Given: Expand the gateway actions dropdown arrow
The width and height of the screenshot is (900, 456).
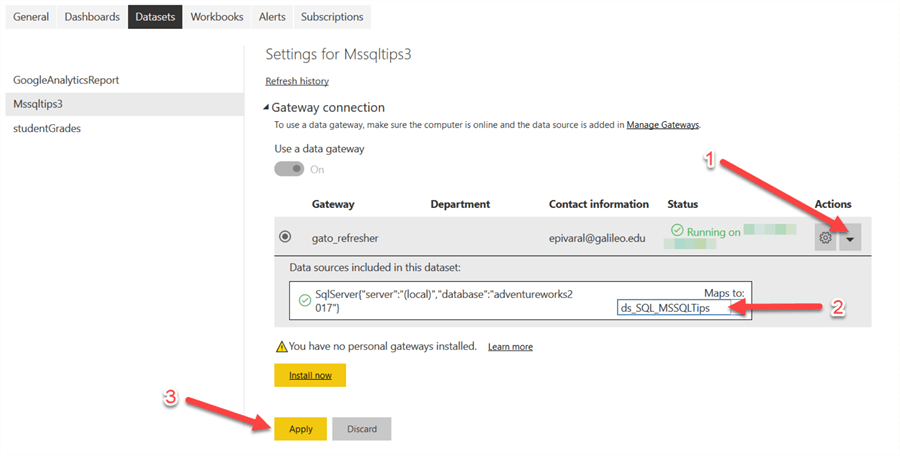Looking at the screenshot, I should [849, 238].
